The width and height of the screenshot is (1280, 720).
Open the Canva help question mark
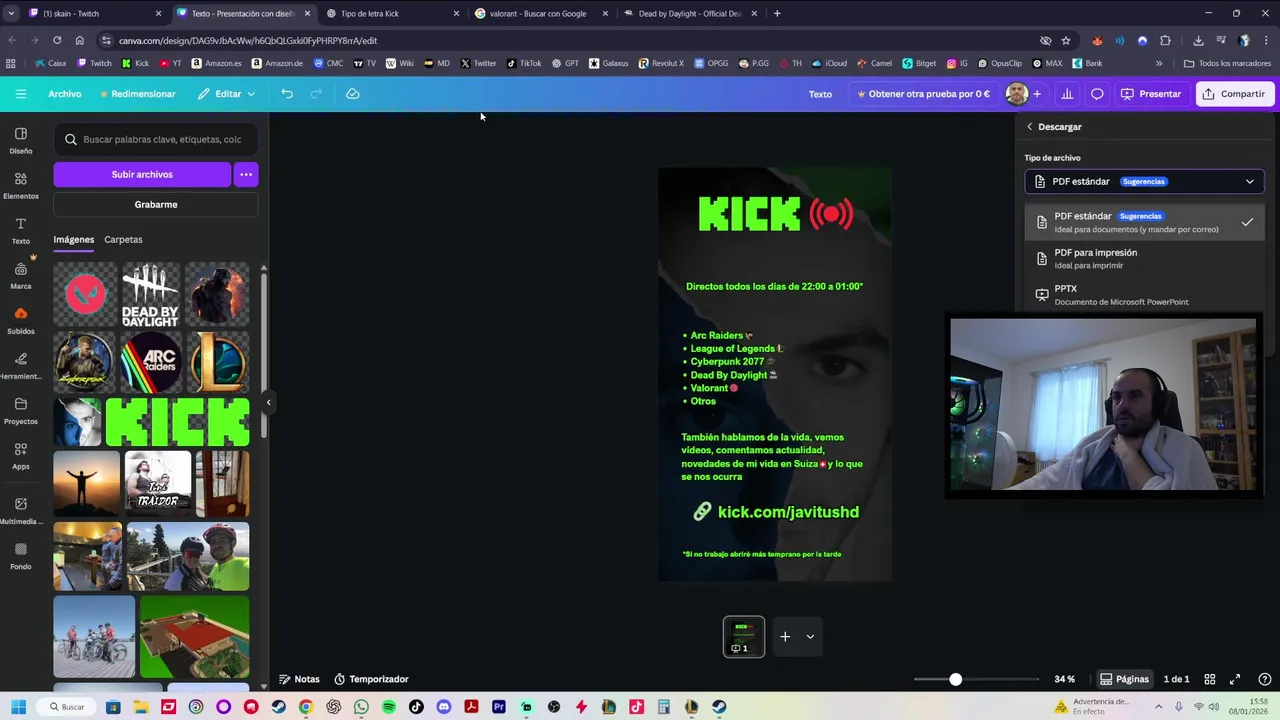[x=1265, y=679]
